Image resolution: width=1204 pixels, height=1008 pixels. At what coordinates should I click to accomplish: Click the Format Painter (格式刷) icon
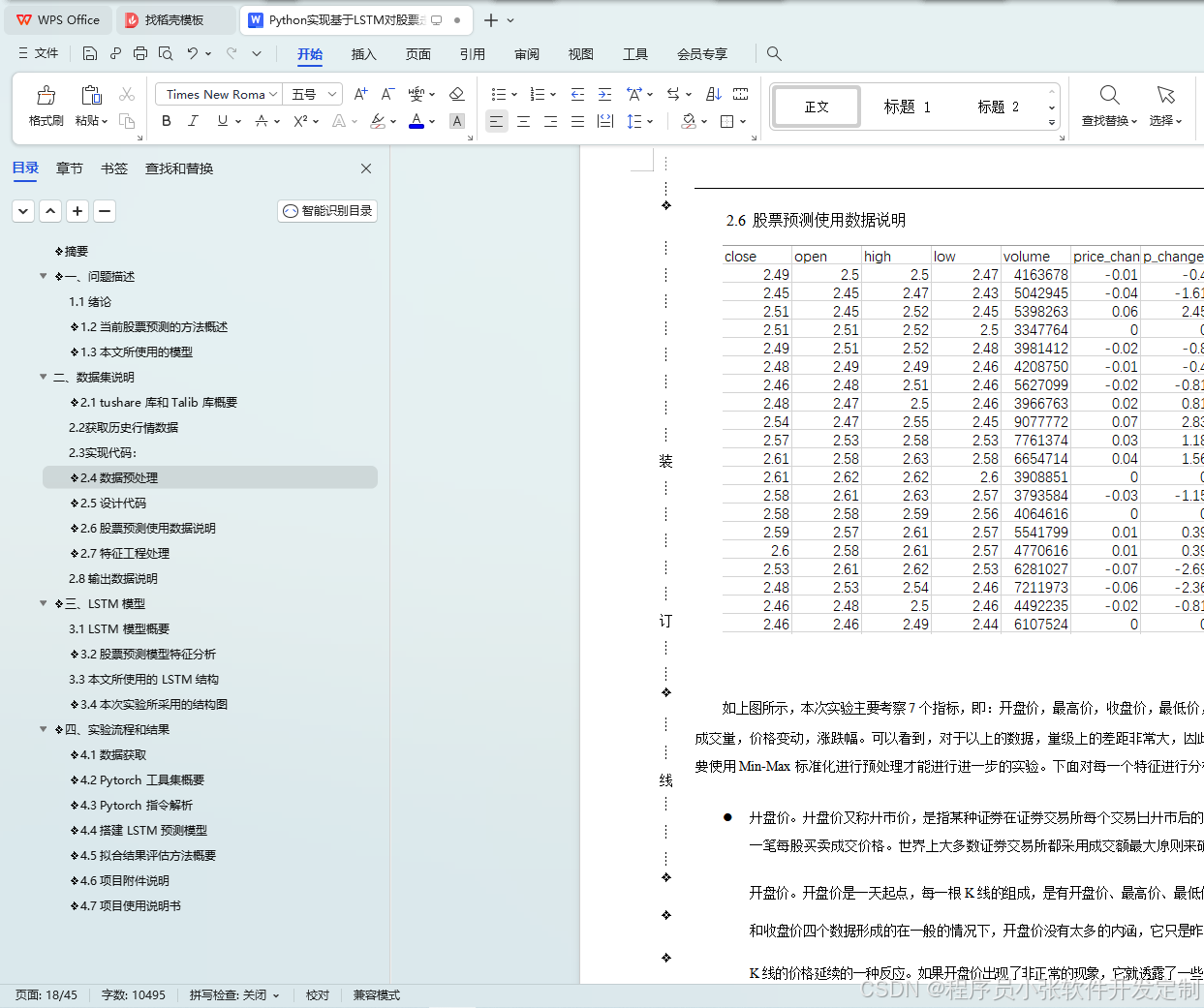click(46, 95)
